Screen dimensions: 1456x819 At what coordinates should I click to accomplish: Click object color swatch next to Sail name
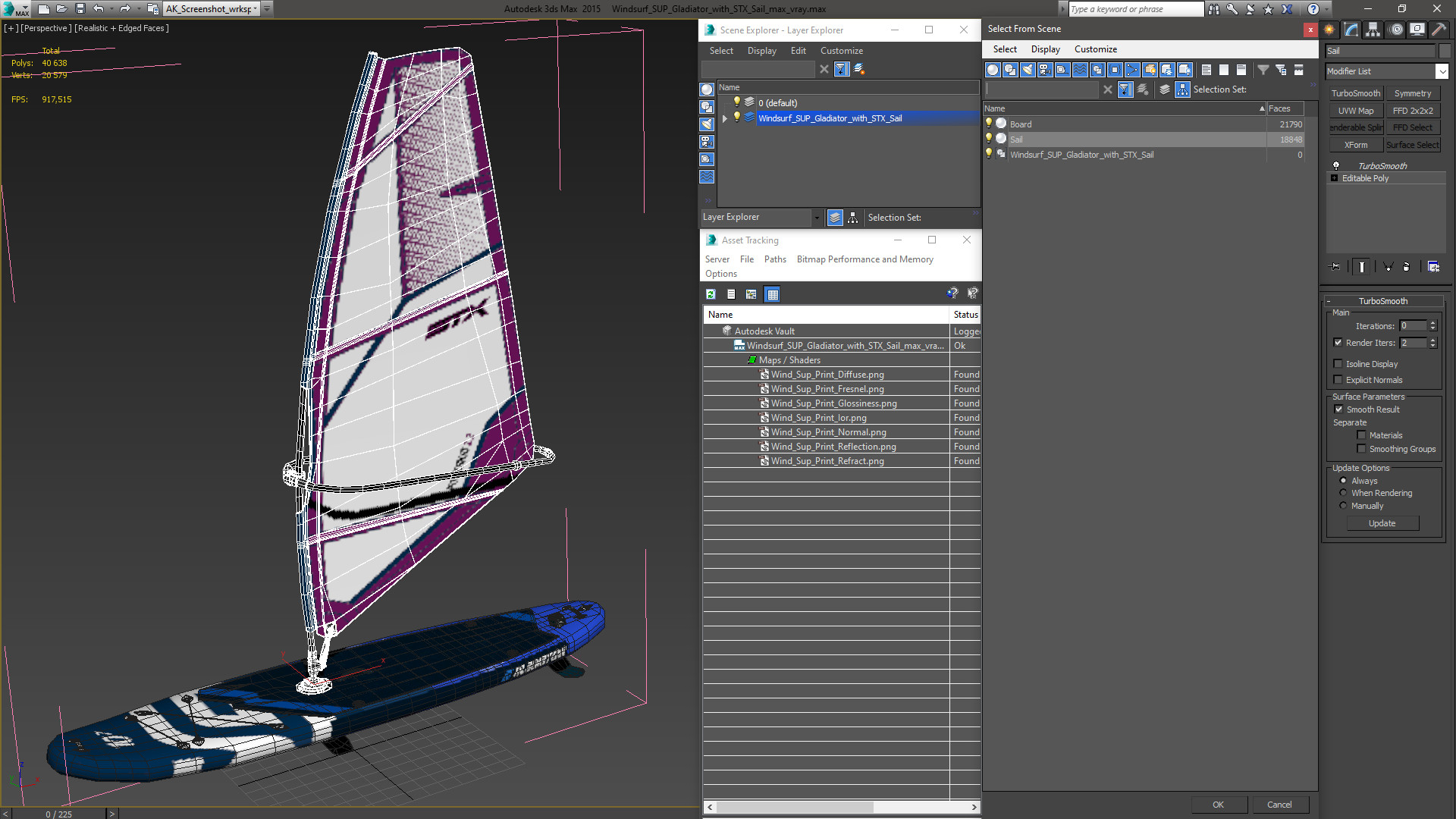coord(1445,51)
